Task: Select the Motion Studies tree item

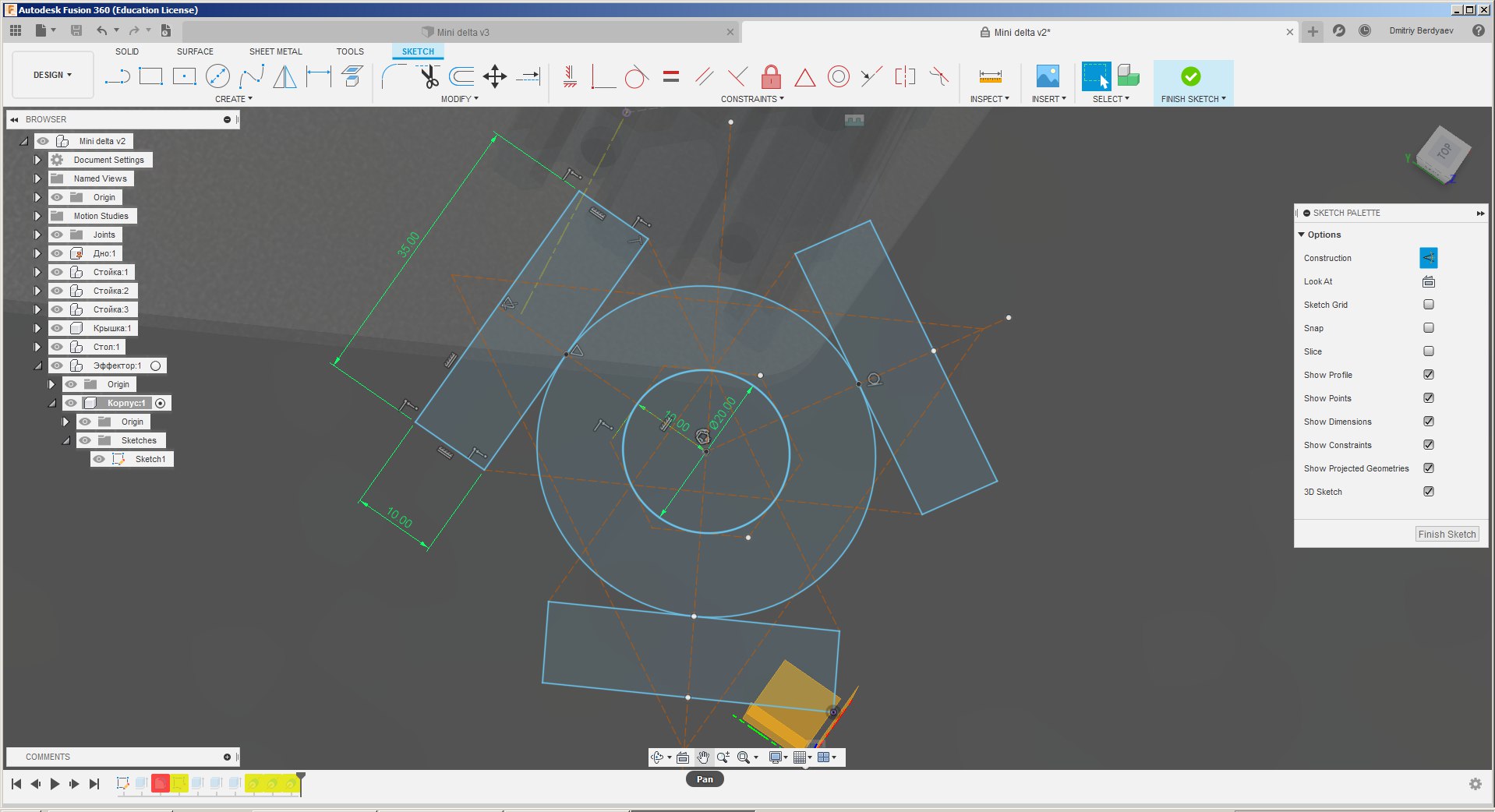Action: click(x=101, y=216)
